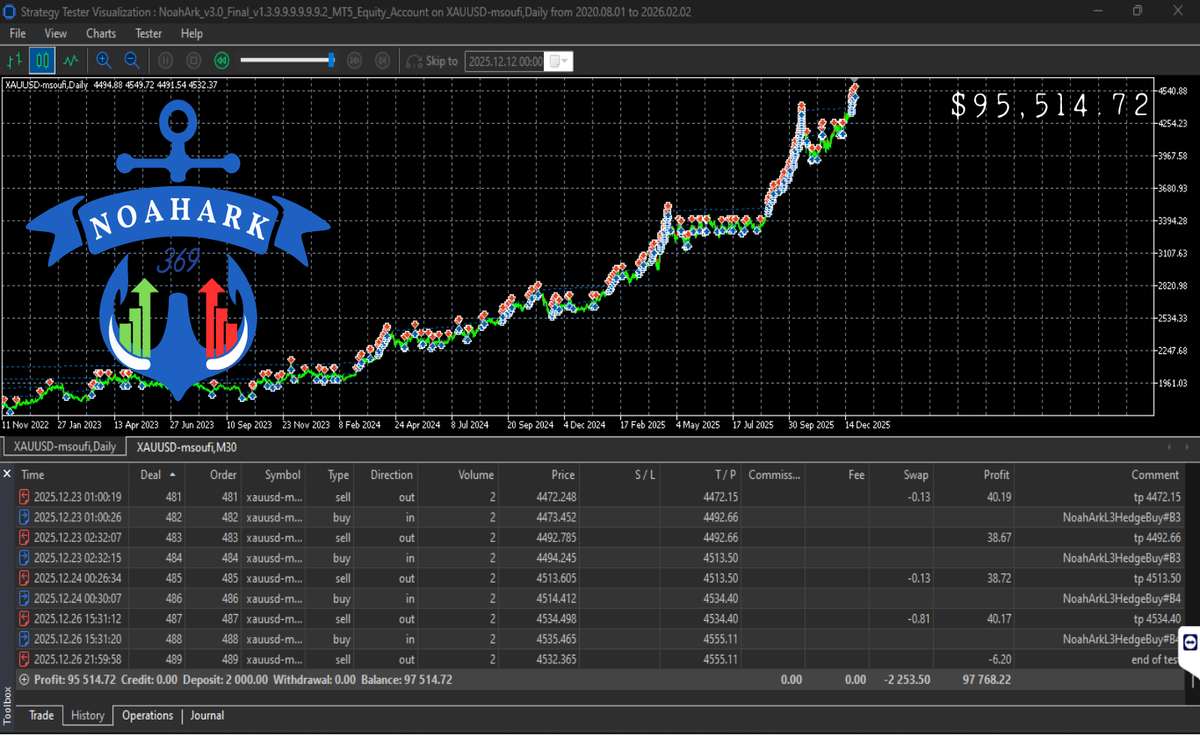
Task: Click sell deal icon for deal 485
Action: point(25,578)
